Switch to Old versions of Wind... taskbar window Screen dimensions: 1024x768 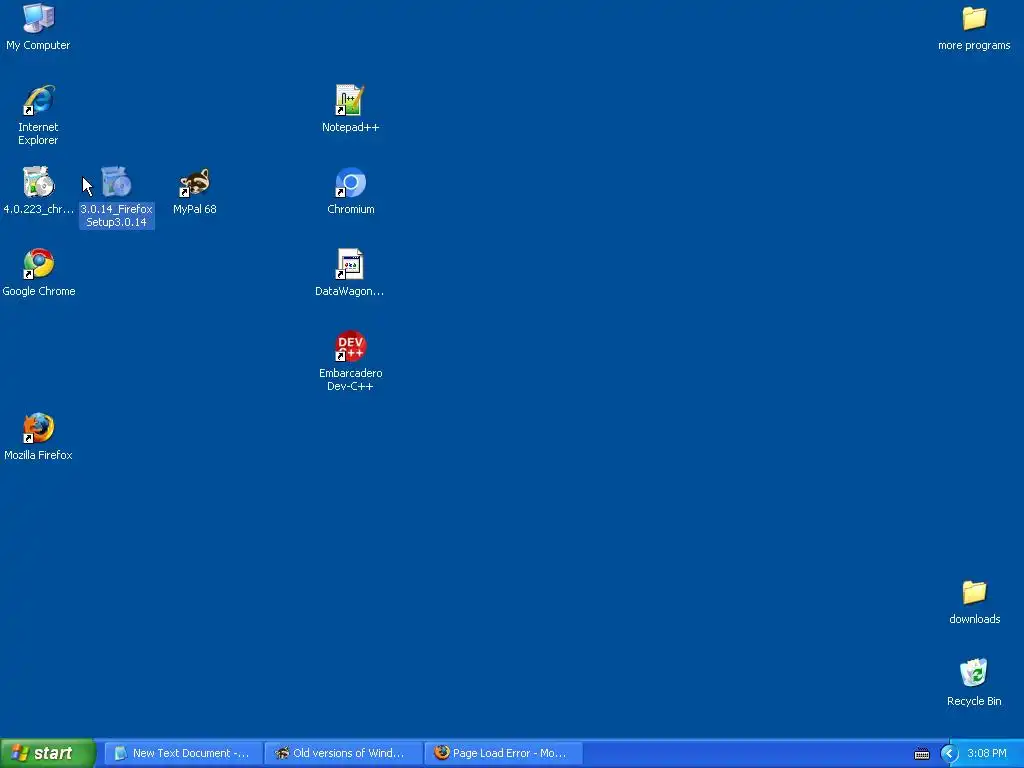(343, 753)
